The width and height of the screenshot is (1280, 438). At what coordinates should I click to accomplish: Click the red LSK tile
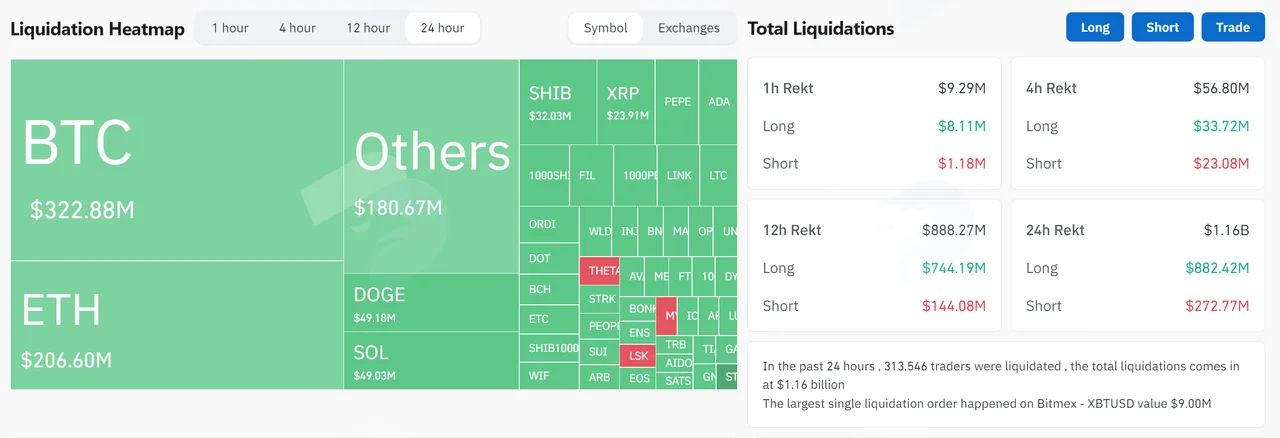point(638,355)
